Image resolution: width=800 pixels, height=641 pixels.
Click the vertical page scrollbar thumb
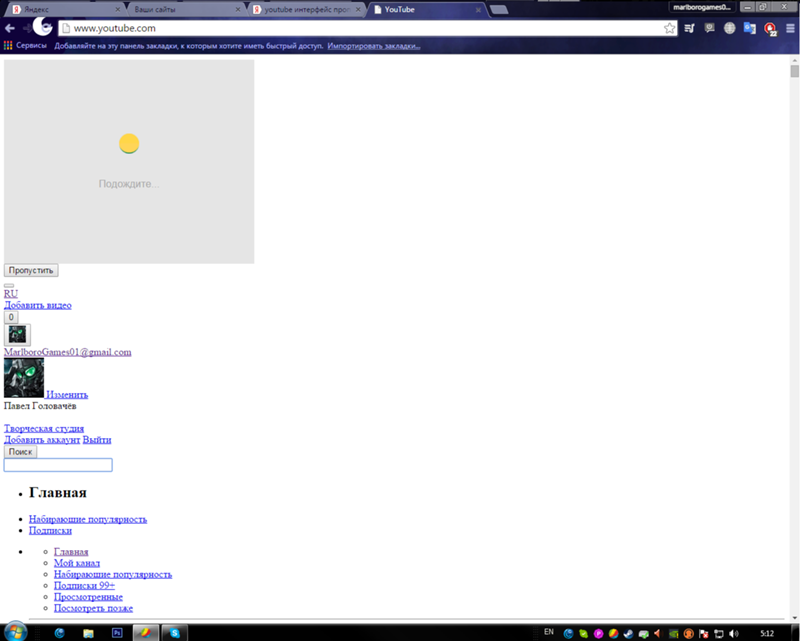(794, 71)
